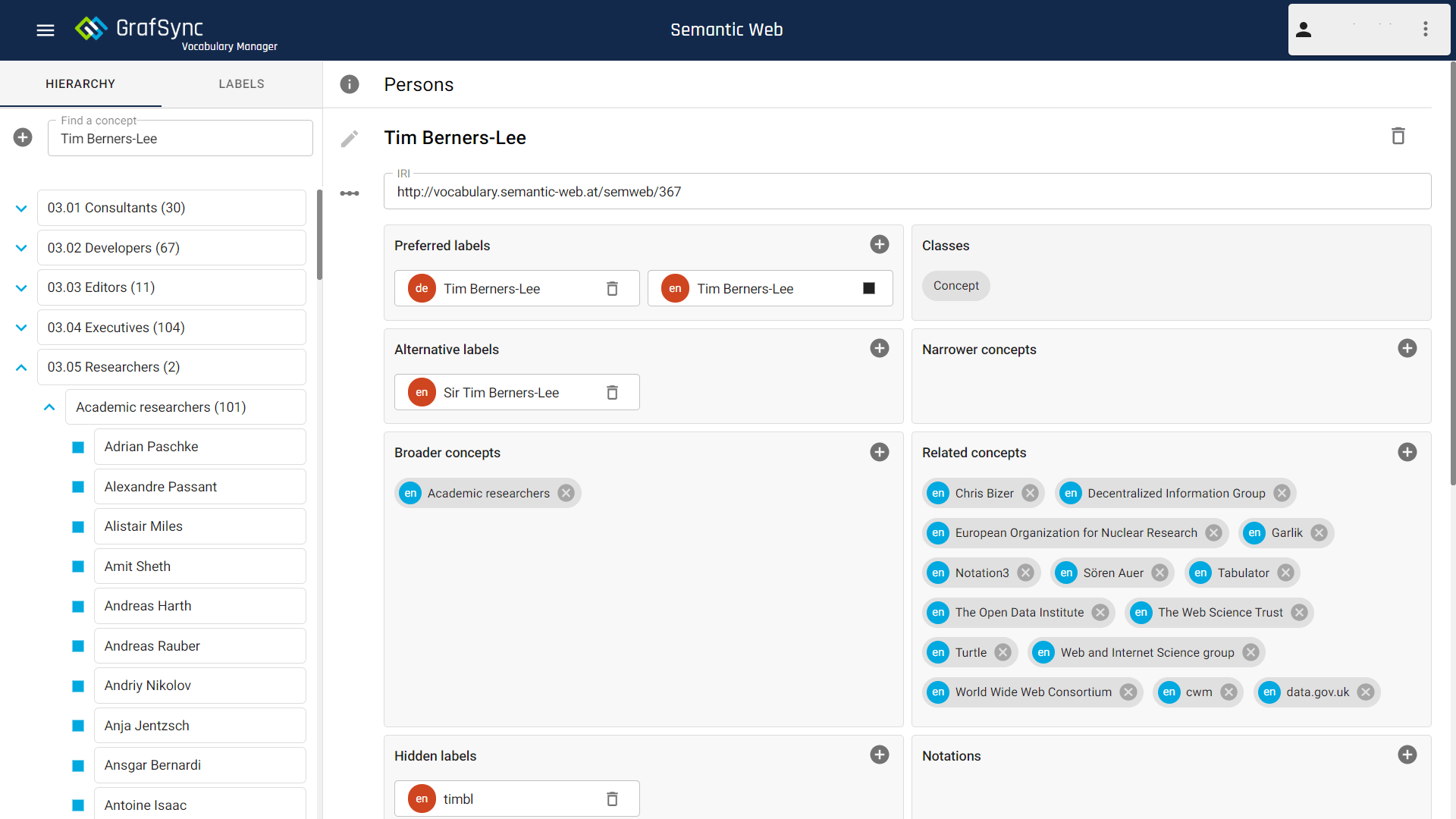The height and width of the screenshot is (819, 1456).
Task: Remove Chris Bizer from related concepts
Action: [x=1030, y=494]
